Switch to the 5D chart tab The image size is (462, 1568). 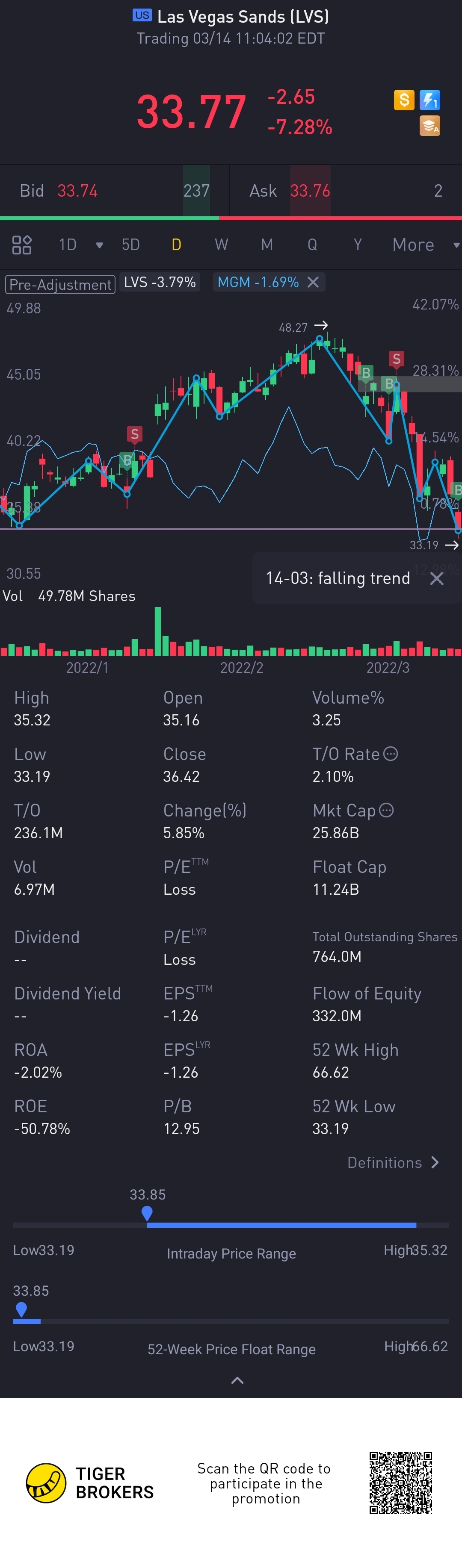(130, 245)
